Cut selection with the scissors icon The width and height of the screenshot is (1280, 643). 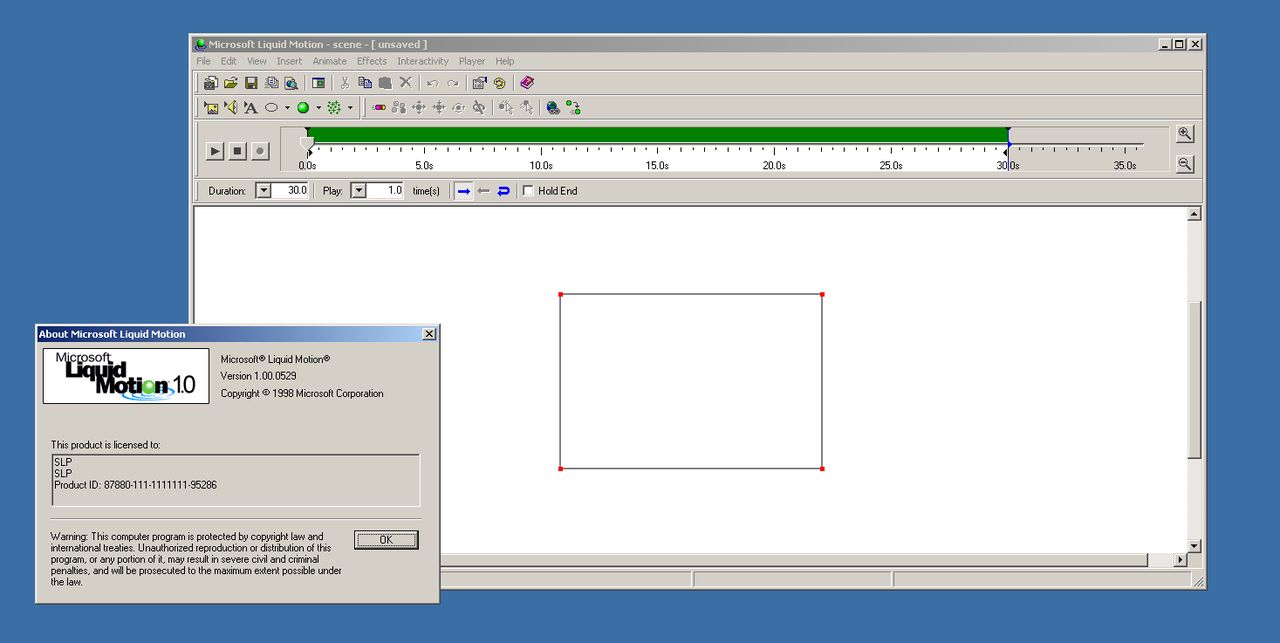coord(345,83)
